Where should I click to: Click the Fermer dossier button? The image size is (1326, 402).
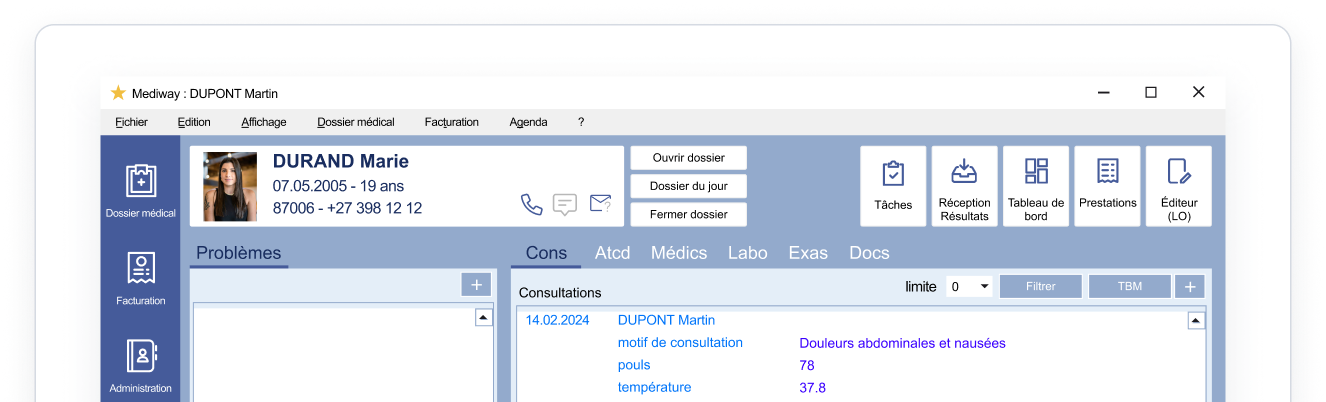688,214
